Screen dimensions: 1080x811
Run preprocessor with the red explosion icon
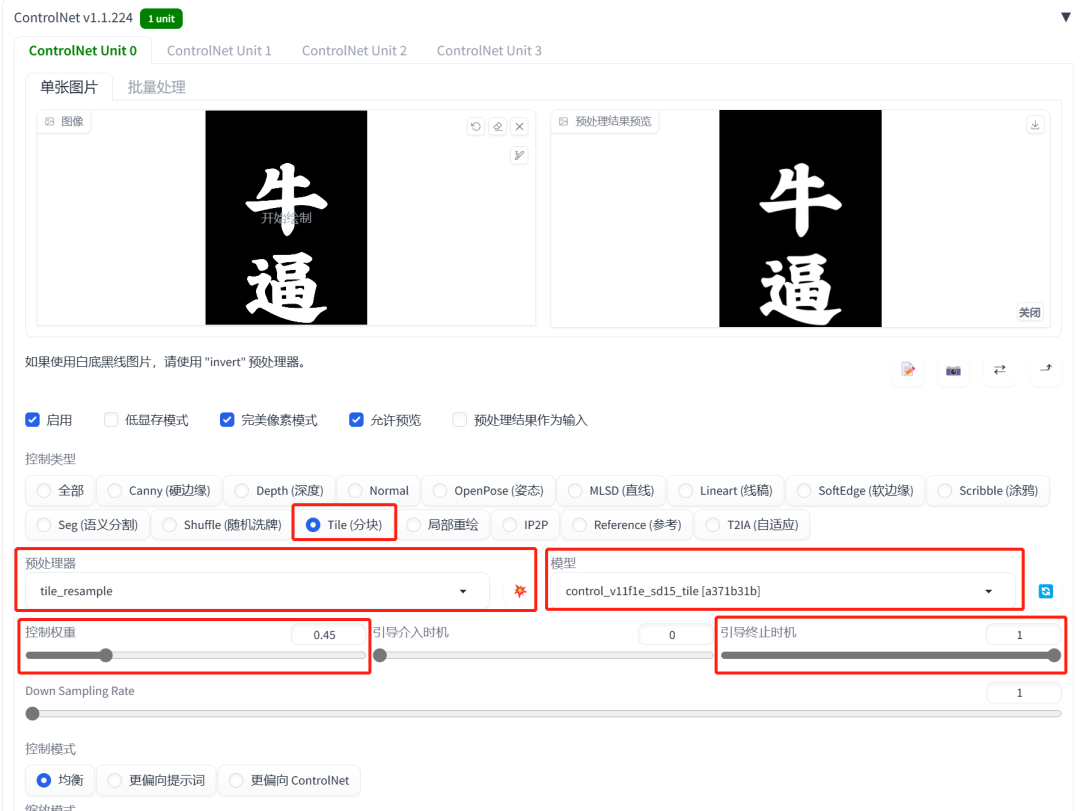click(520, 591)
